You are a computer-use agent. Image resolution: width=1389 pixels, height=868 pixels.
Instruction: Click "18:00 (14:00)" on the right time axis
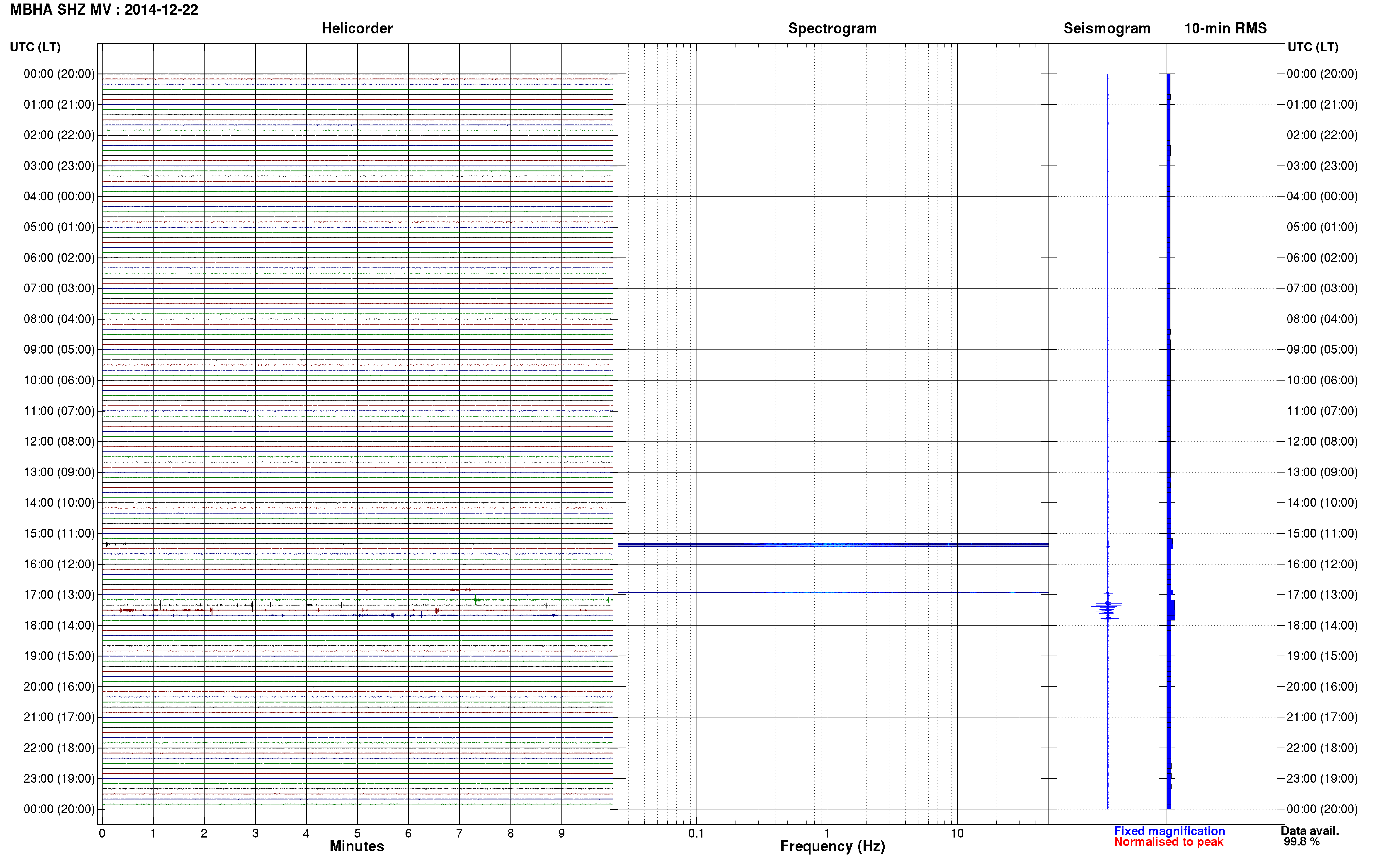tap(1322, 625)
